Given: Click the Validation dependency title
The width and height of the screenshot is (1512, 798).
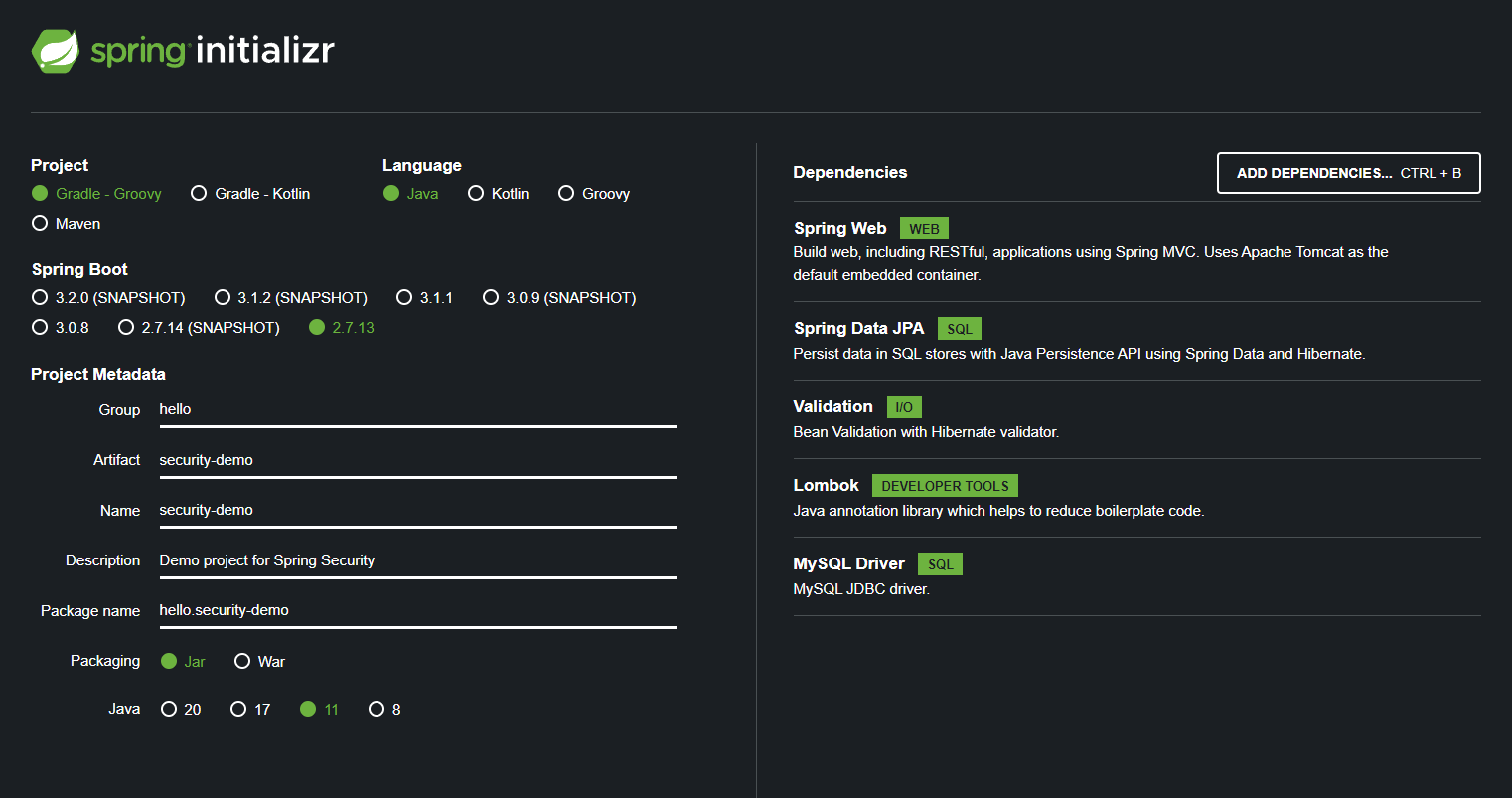Looking at the screenshot, I should click(833, 407).
